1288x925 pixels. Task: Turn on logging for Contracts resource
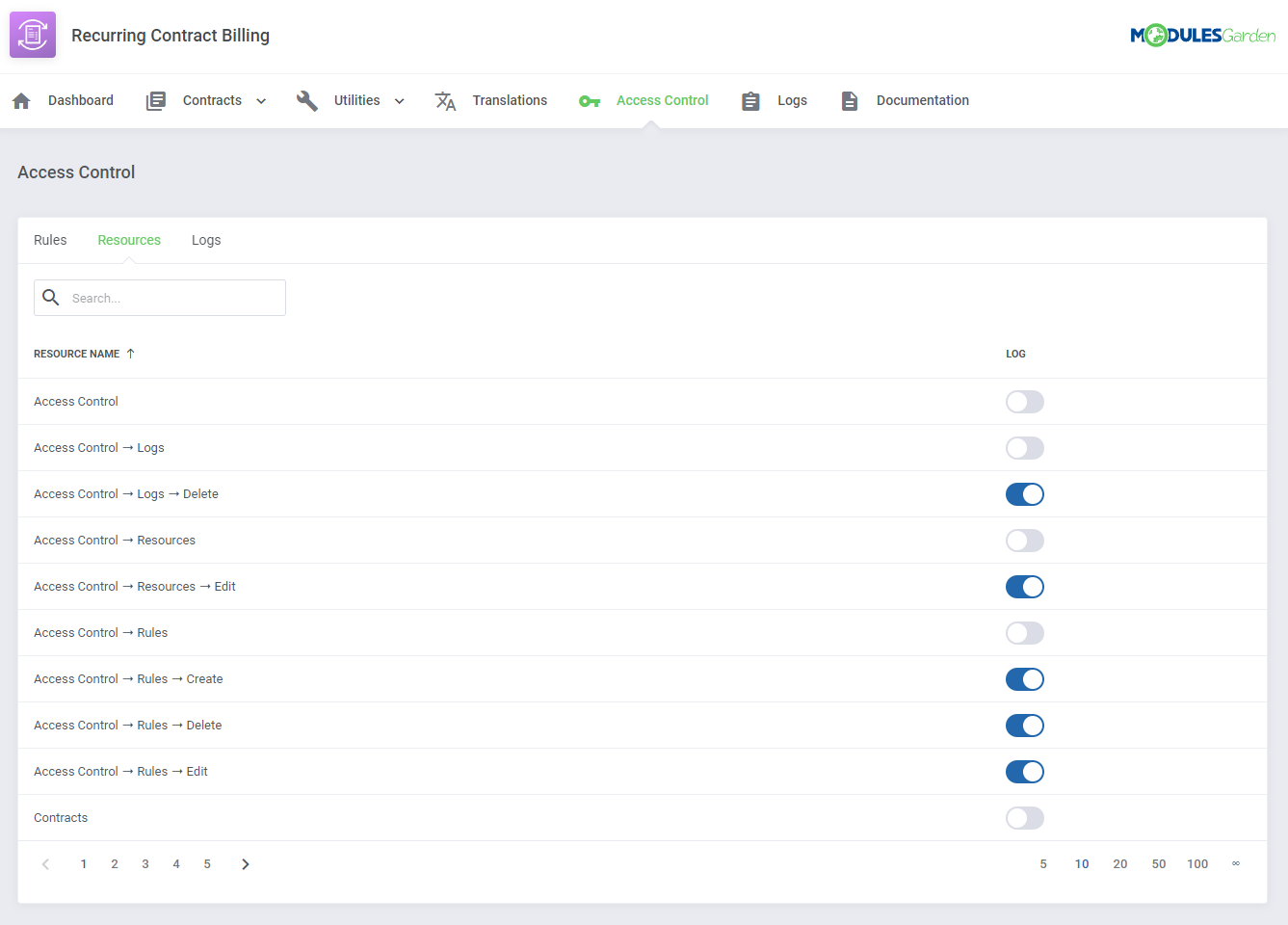click(1024, 817)
